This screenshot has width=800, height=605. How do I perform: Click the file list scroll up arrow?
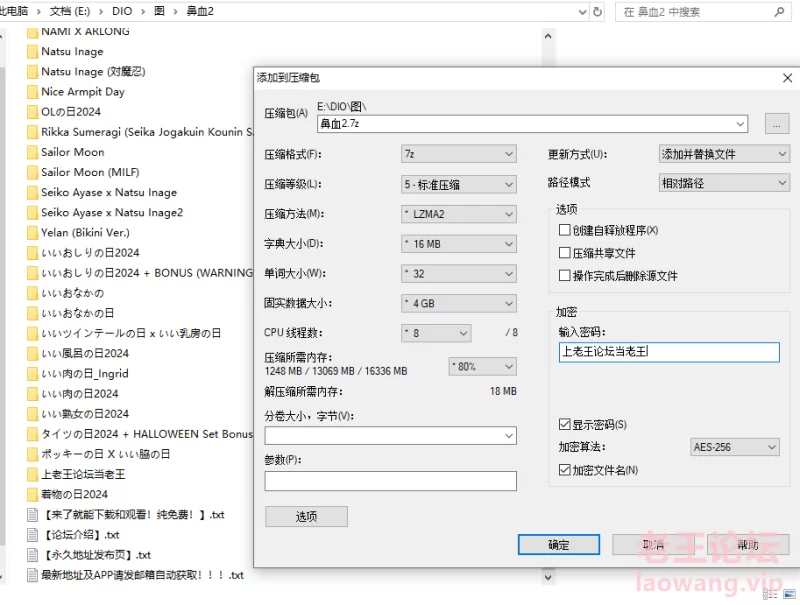click(548, 36)
